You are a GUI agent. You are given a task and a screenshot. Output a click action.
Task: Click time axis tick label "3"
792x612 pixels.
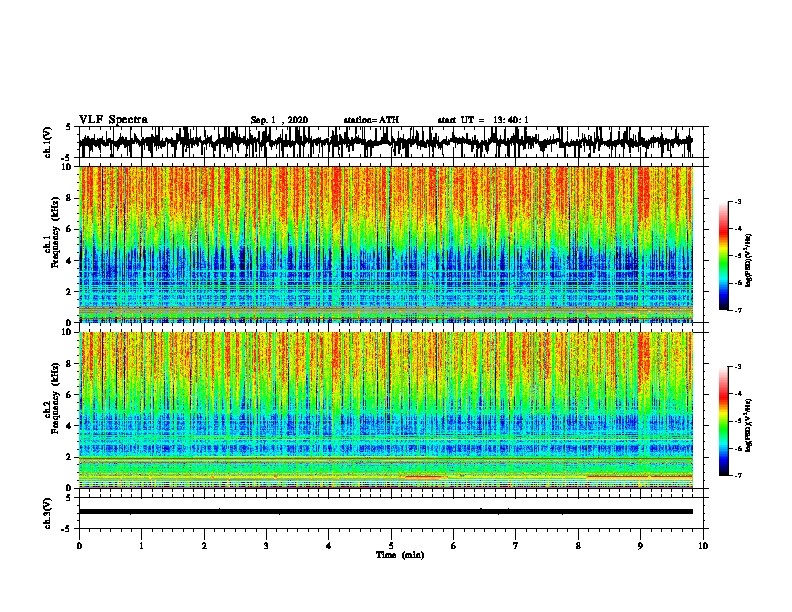(x=266, y=546)
